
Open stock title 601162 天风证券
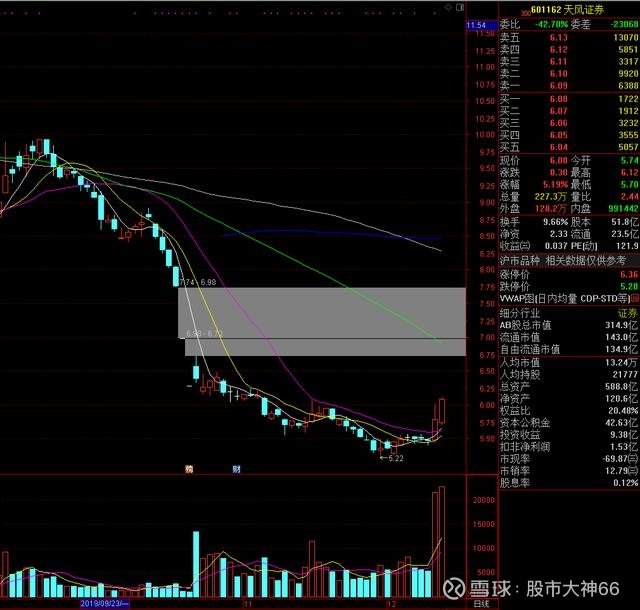tap(567, 10)
